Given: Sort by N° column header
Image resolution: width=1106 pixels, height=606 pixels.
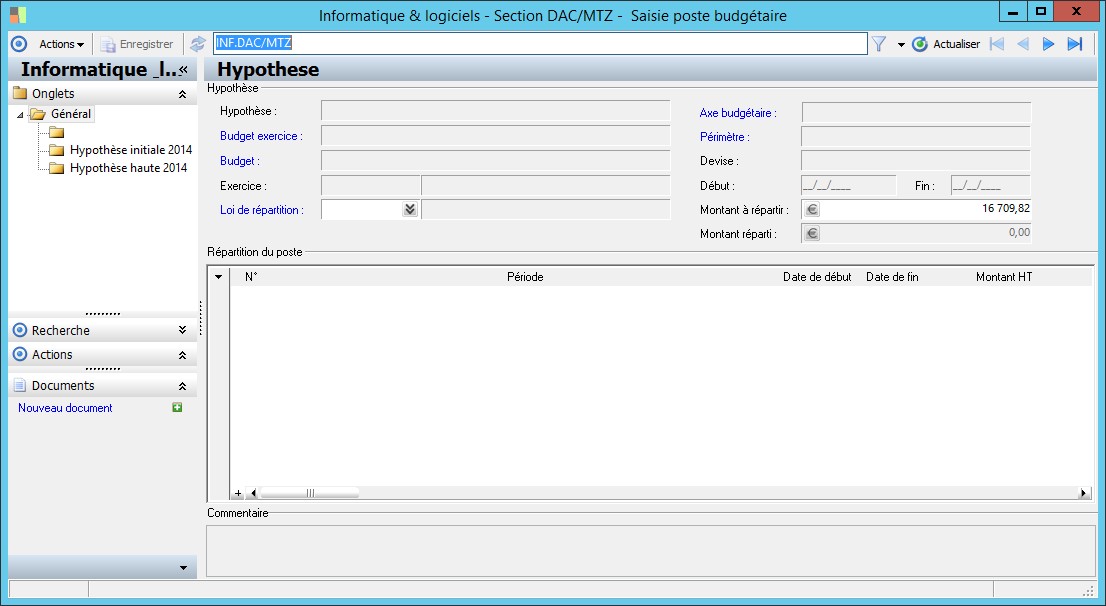Looking at the screenshot, I should pos(251,277).
